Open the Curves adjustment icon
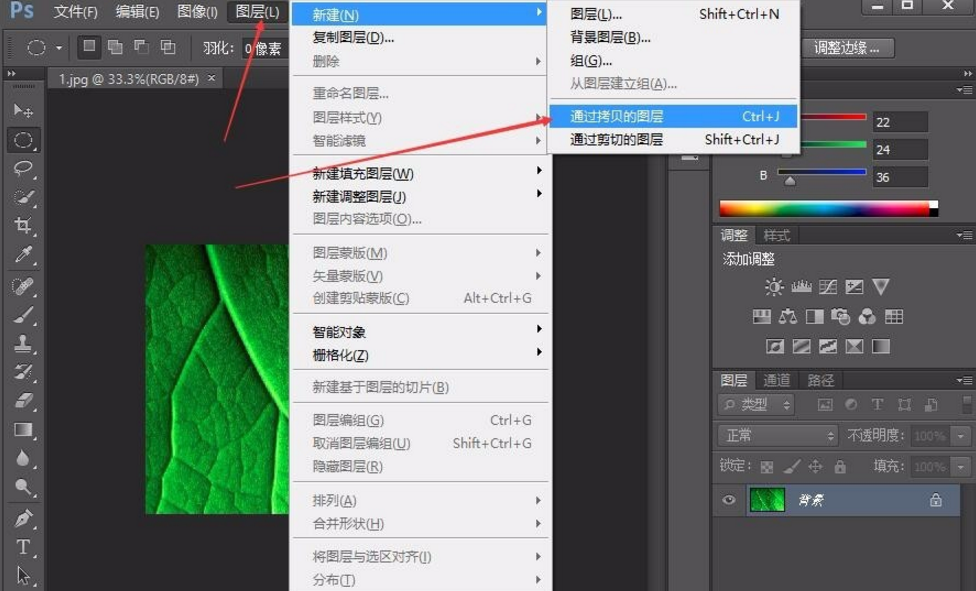 click(827, 287)
